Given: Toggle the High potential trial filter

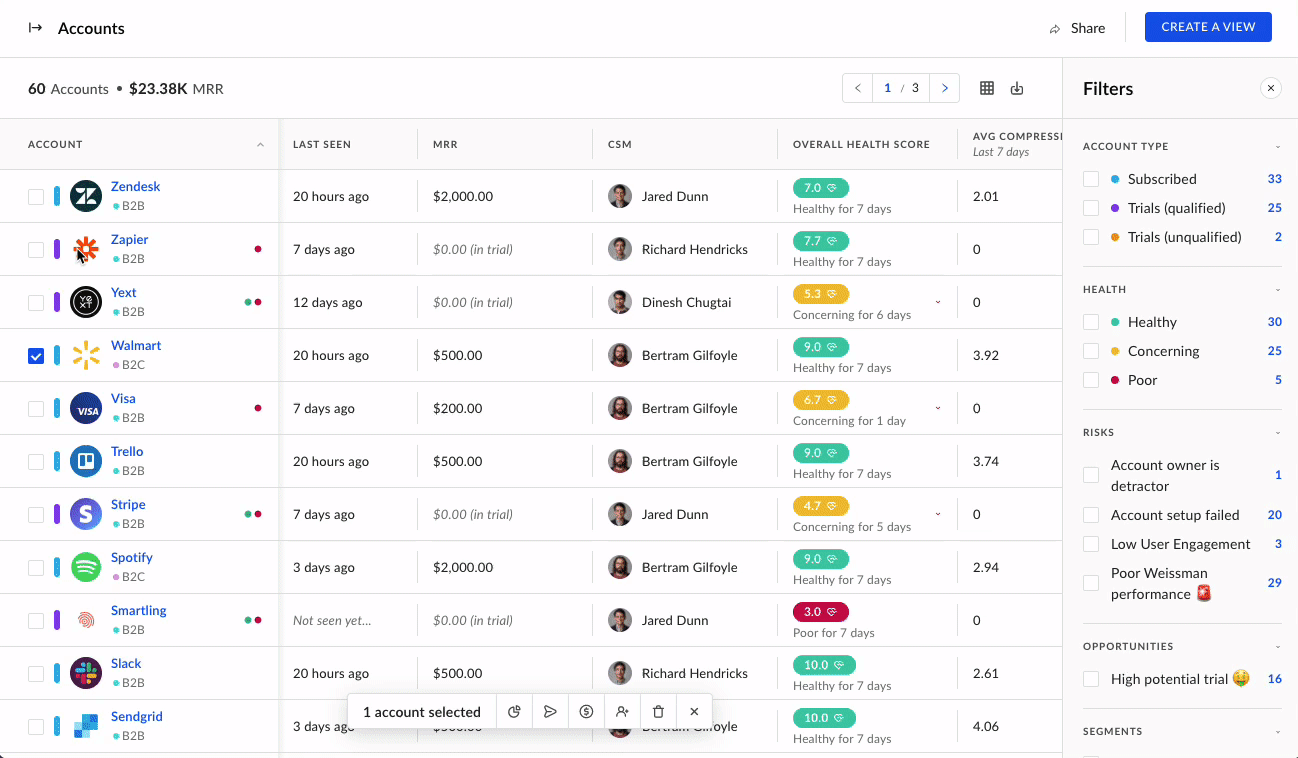Looking at the screenshot, I should point(1091,679).
